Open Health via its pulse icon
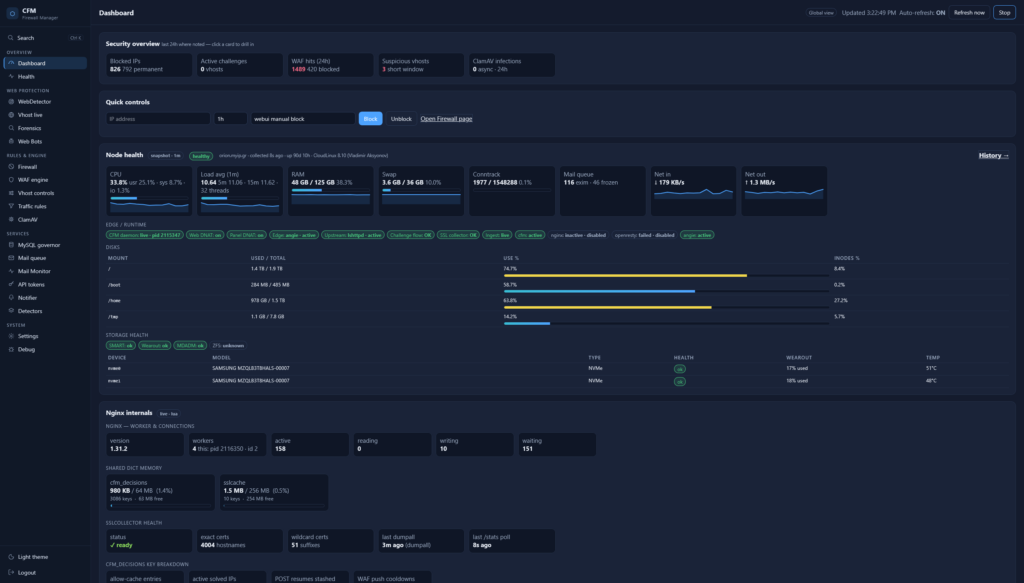 [11, 76]
